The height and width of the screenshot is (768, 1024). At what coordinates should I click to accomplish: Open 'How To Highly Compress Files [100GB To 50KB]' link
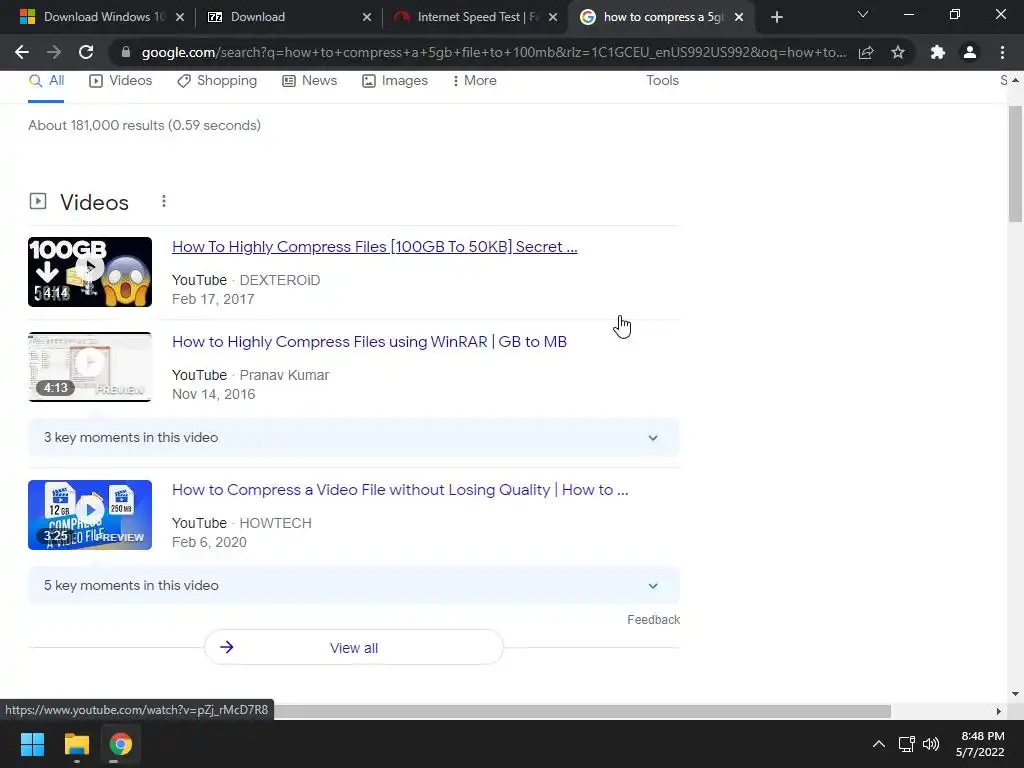[x=374, y=247]
